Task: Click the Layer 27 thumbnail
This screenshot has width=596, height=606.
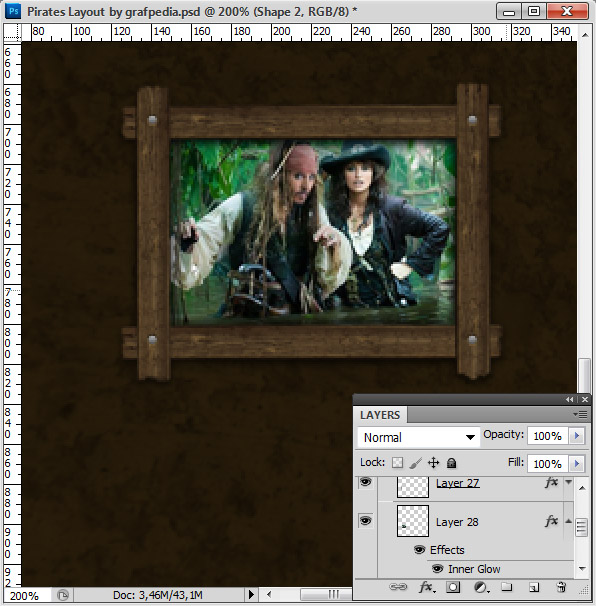Action: click(413, 487)
